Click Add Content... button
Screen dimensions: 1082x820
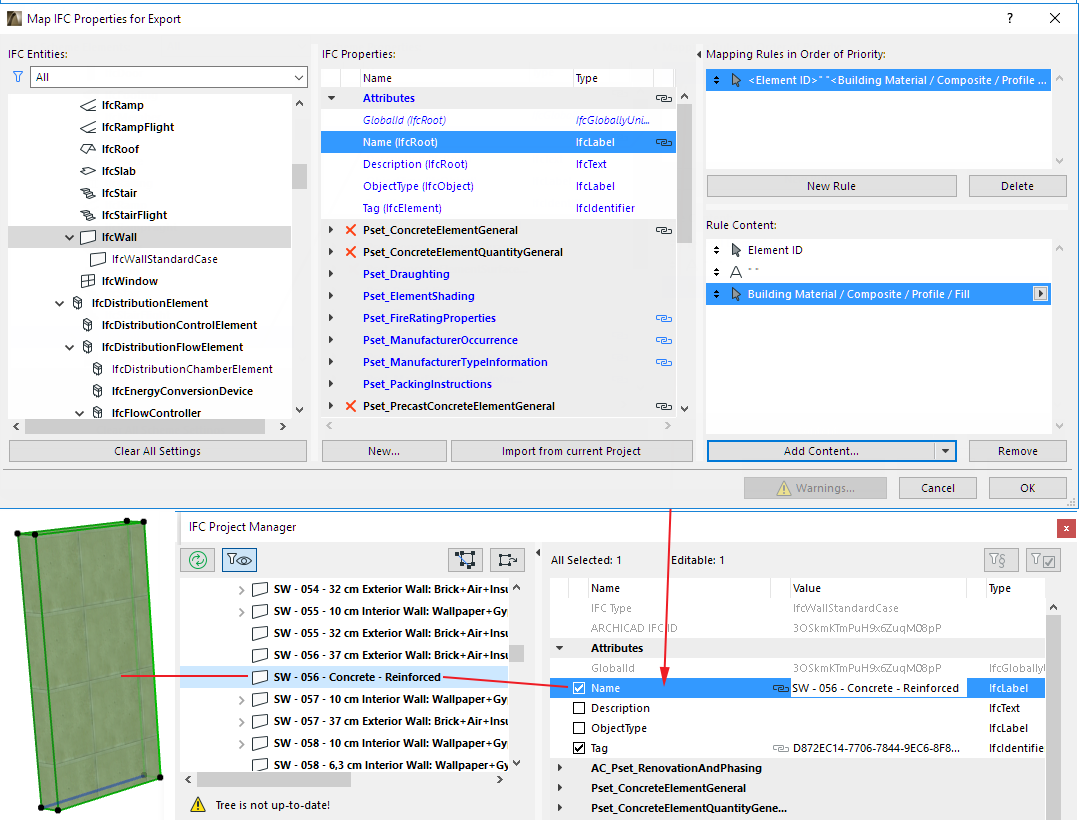pyautogui.click(x=821, y=451)
